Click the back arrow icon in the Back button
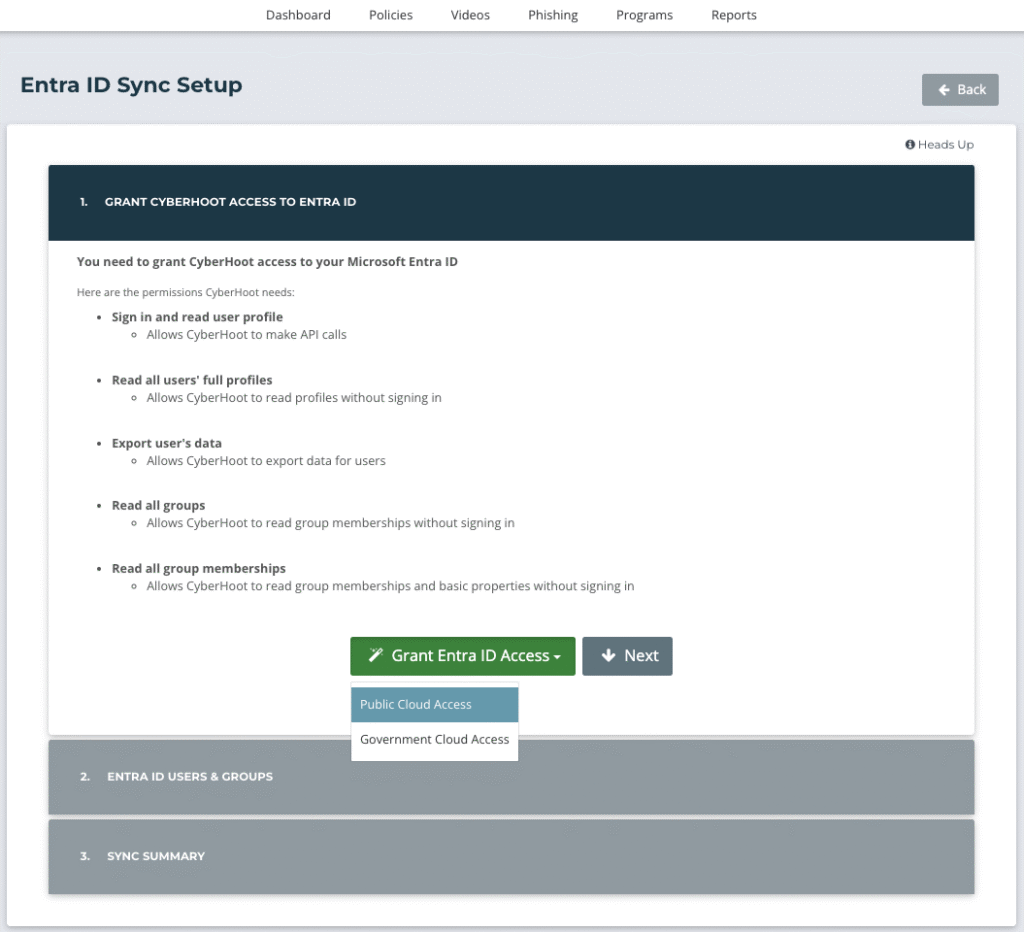This screenshot has height=932, width=1024. pyautogui.click(x=946, y=89)
